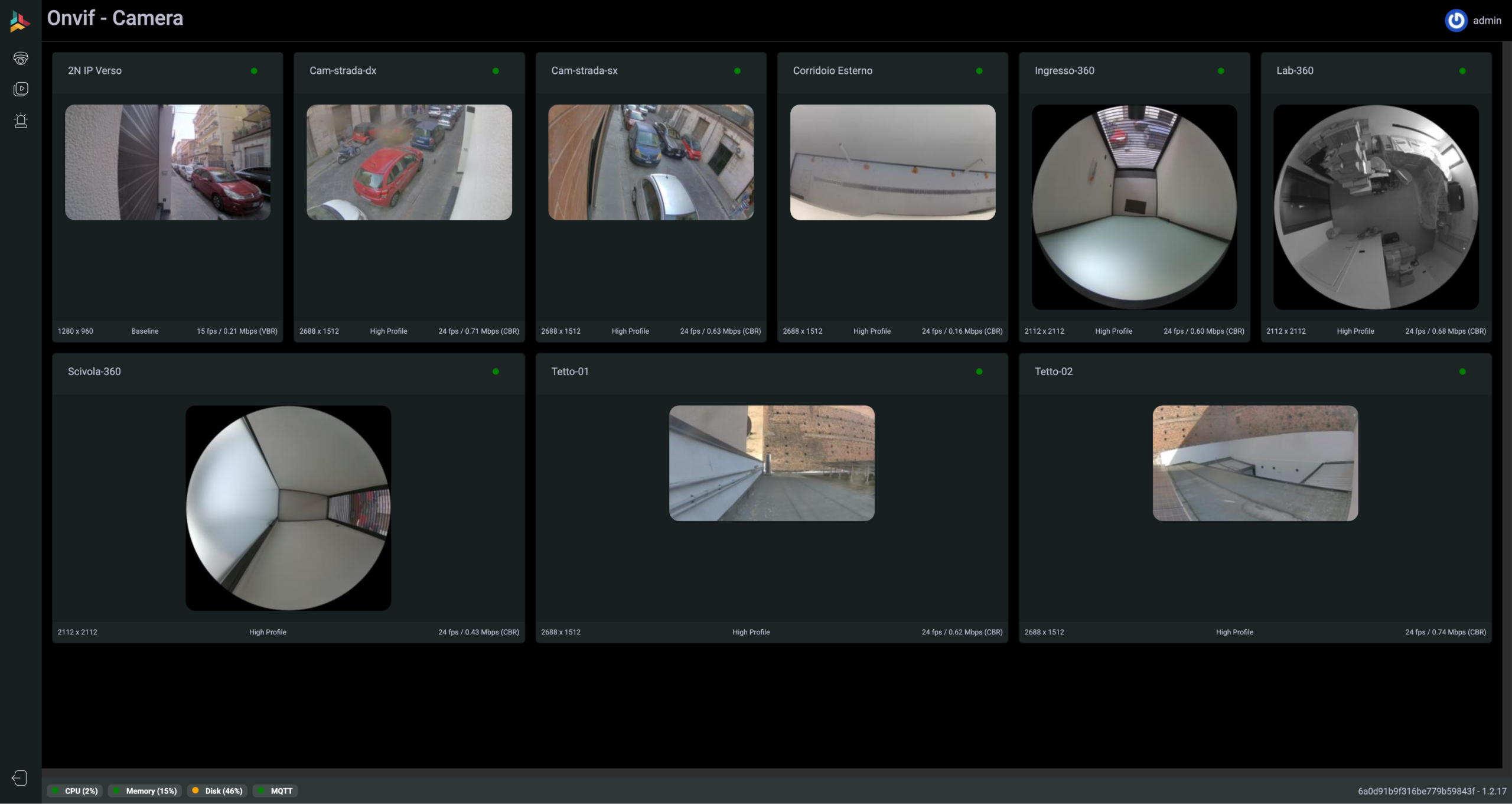Click the 24 fps / 0.68 Mbps (CBR) text
The height and width of the screenshot is (804, 1512).
[x=1445, y=331]
